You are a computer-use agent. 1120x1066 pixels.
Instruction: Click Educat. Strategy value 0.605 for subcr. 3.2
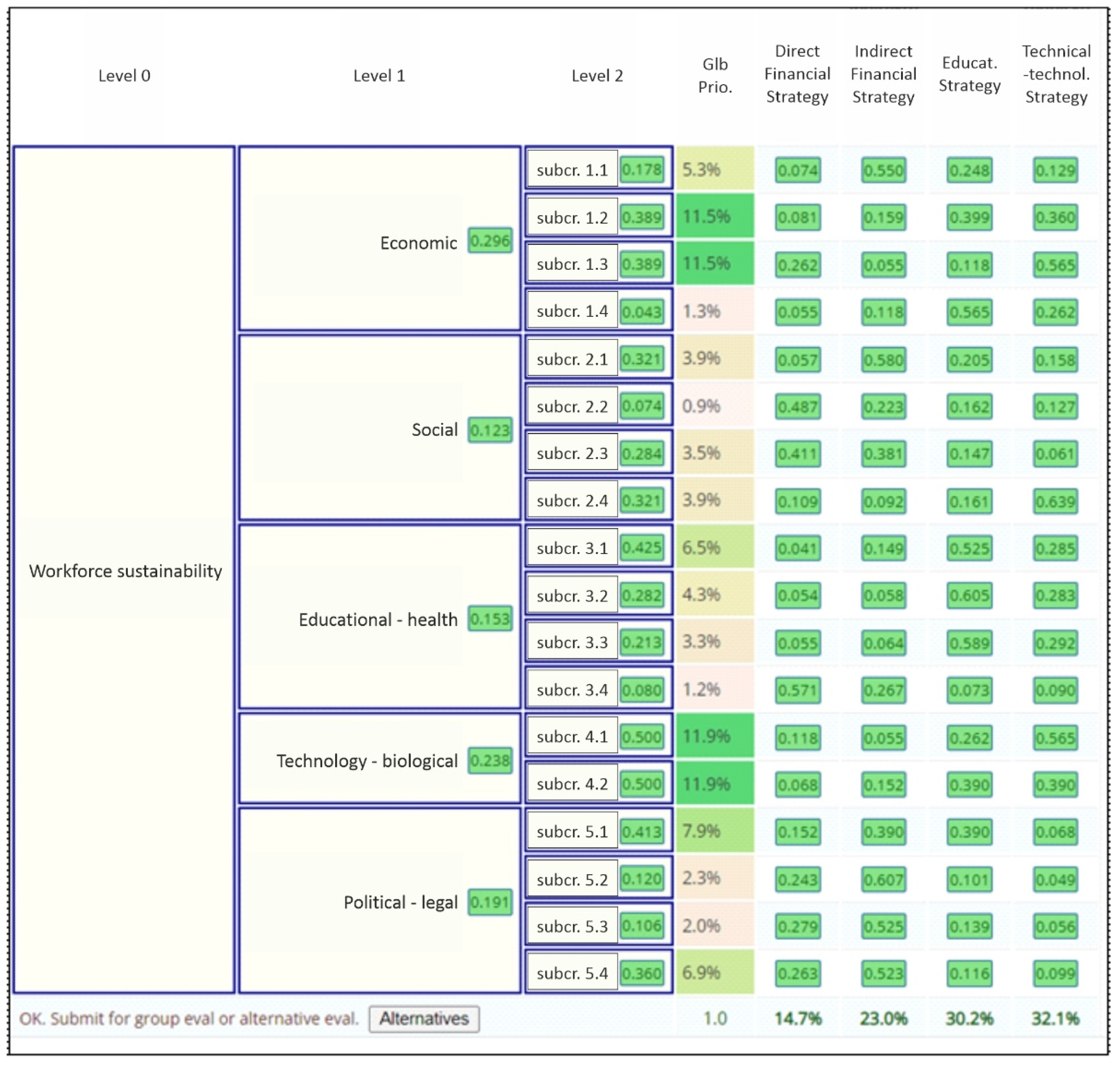coord(969,595)
